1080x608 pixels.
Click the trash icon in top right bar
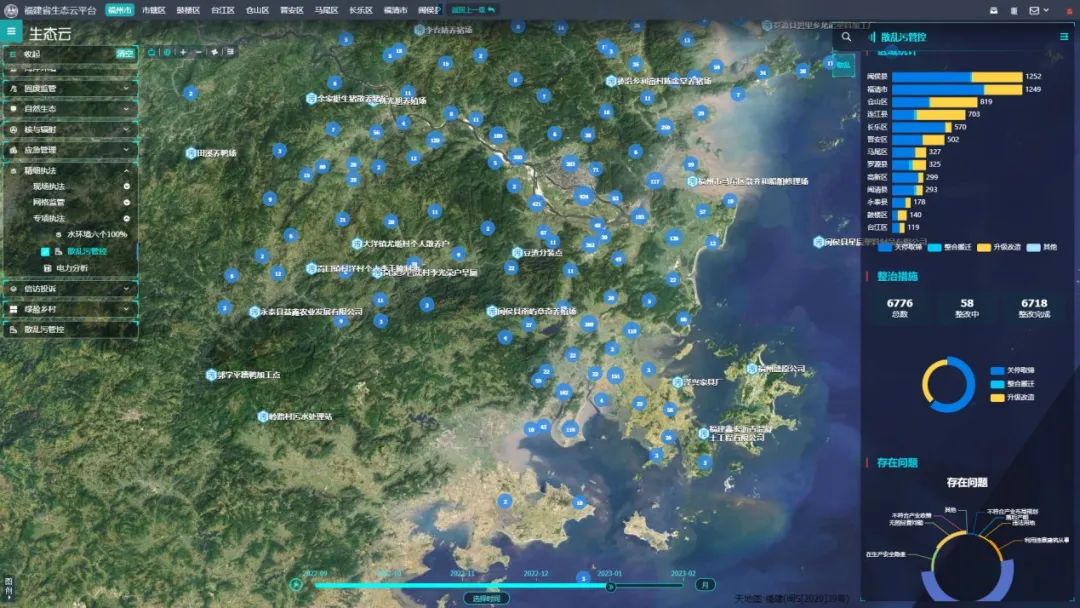[1014, 10]
